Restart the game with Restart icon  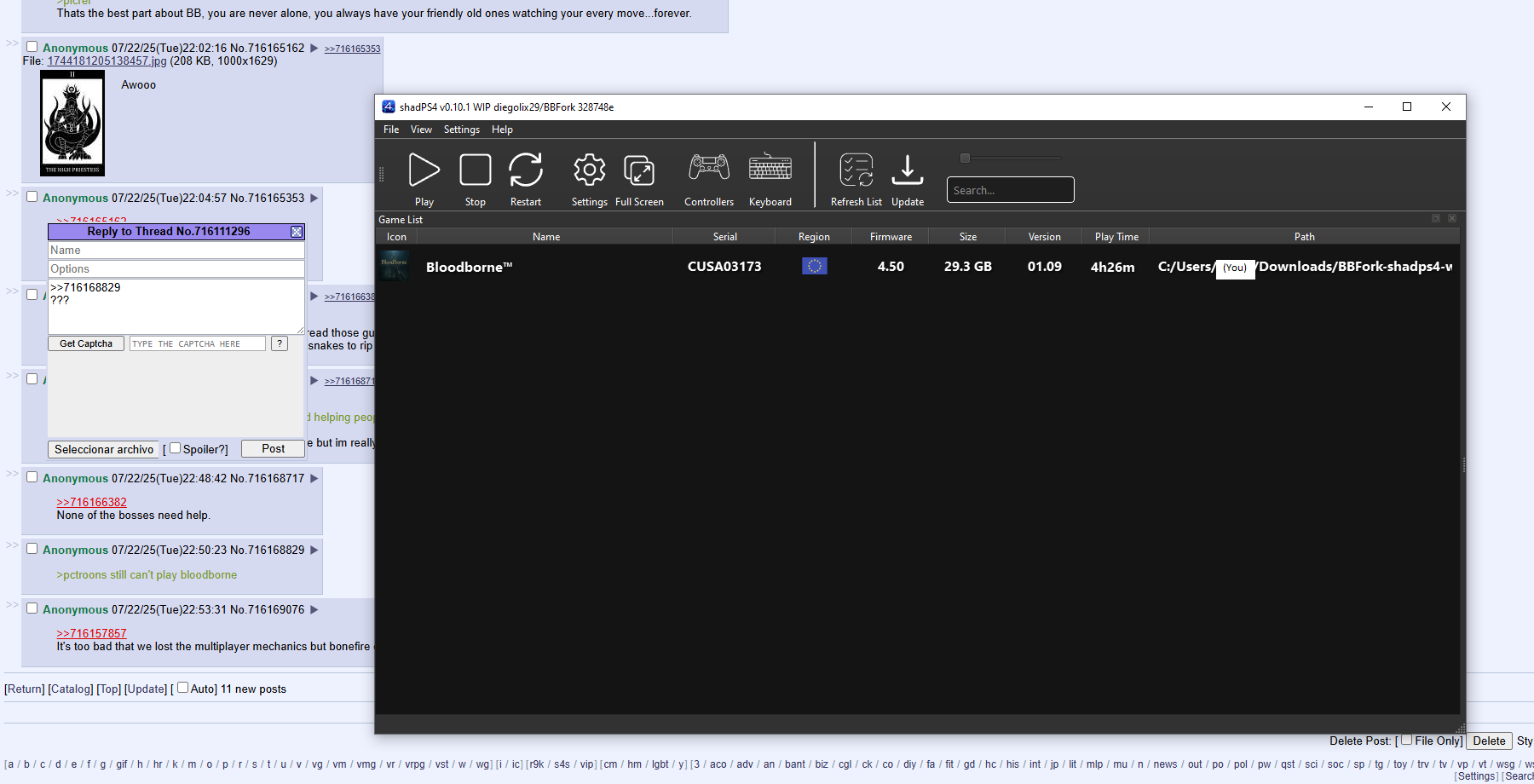point(526,170)
